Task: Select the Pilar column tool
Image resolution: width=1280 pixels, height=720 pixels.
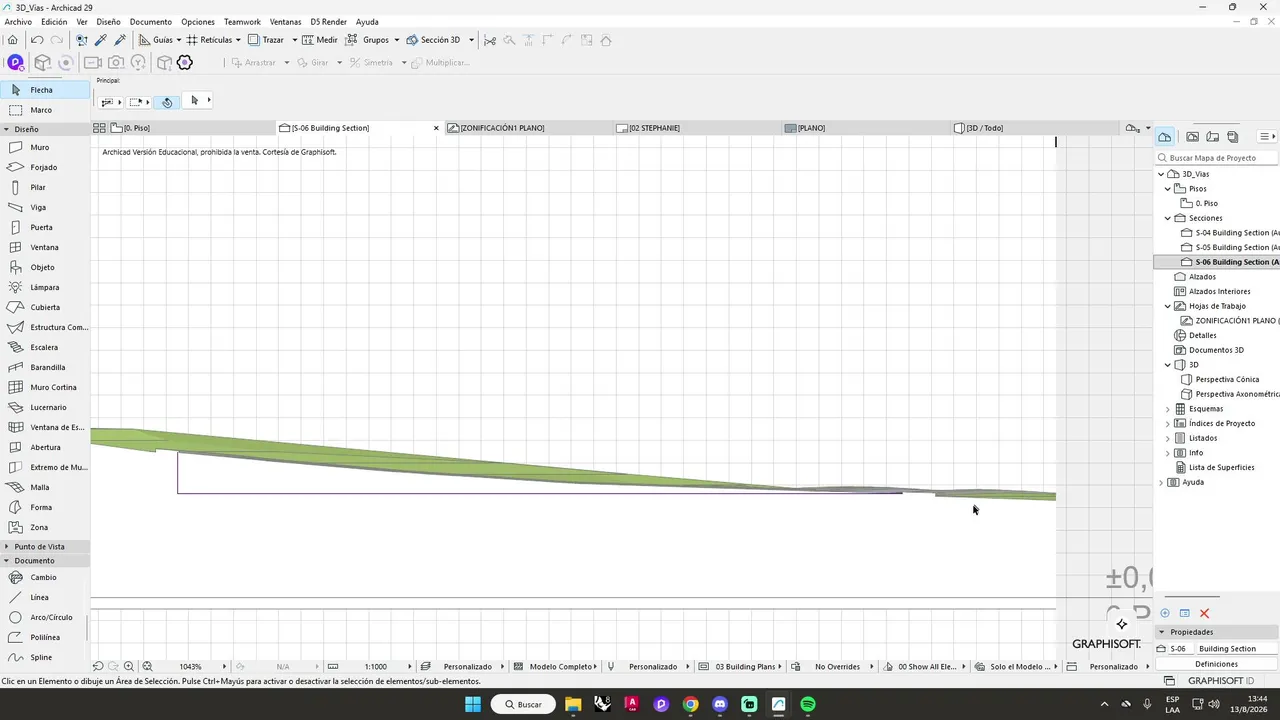Action: point(44,187)
